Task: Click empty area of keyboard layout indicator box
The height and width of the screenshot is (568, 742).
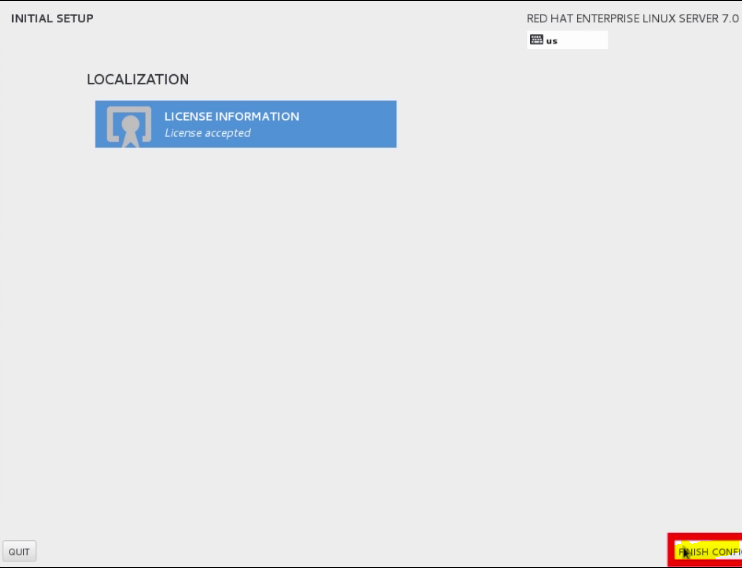Action: point(583,40)
